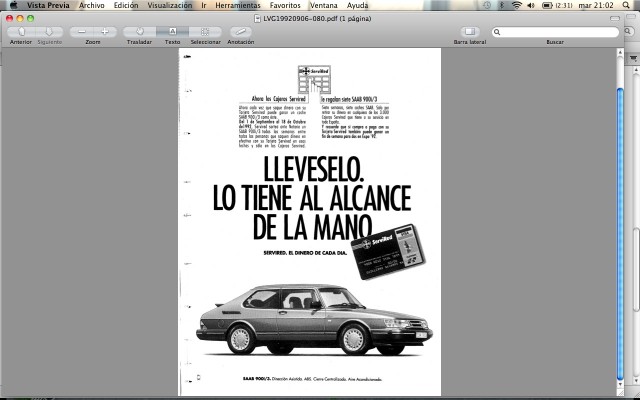The image size is (640, 400).
Task: Zoom in with the plus button
Action: click(105, 32)
